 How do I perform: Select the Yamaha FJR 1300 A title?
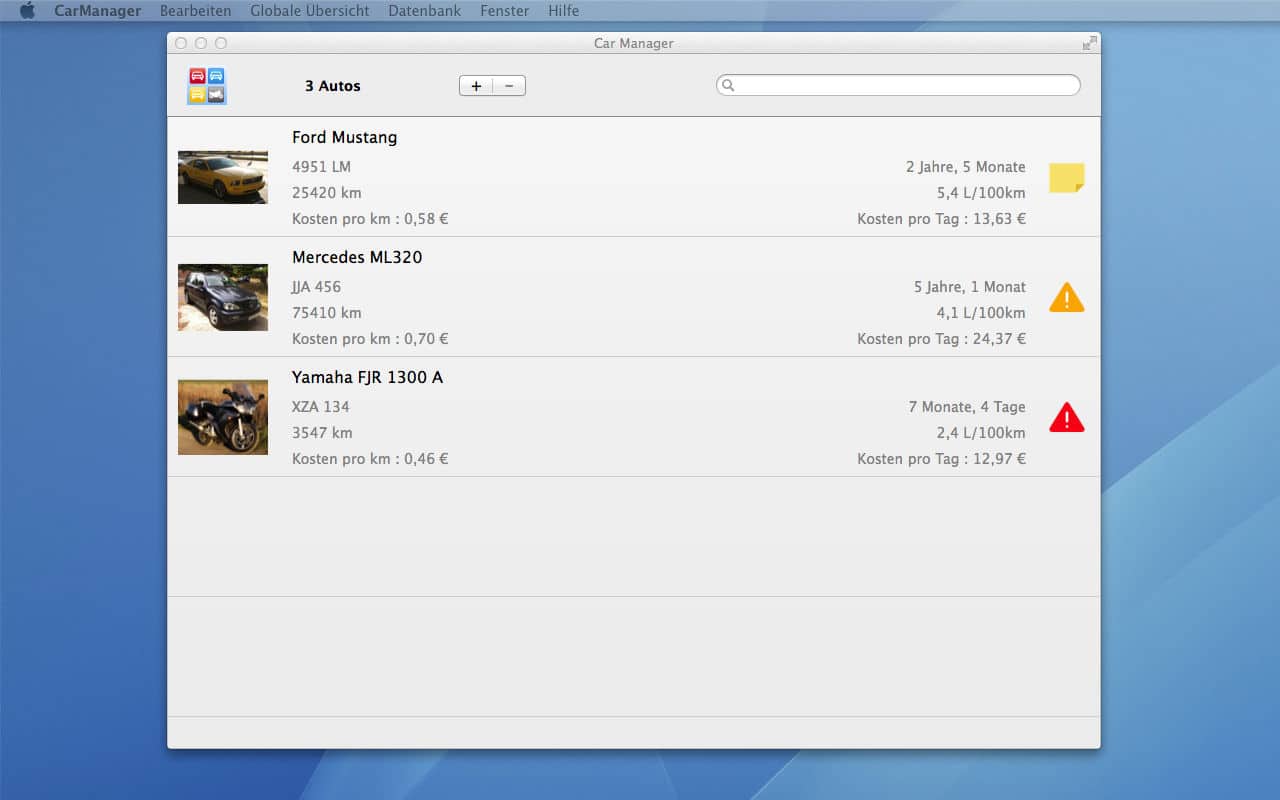(x=367, y=377)
